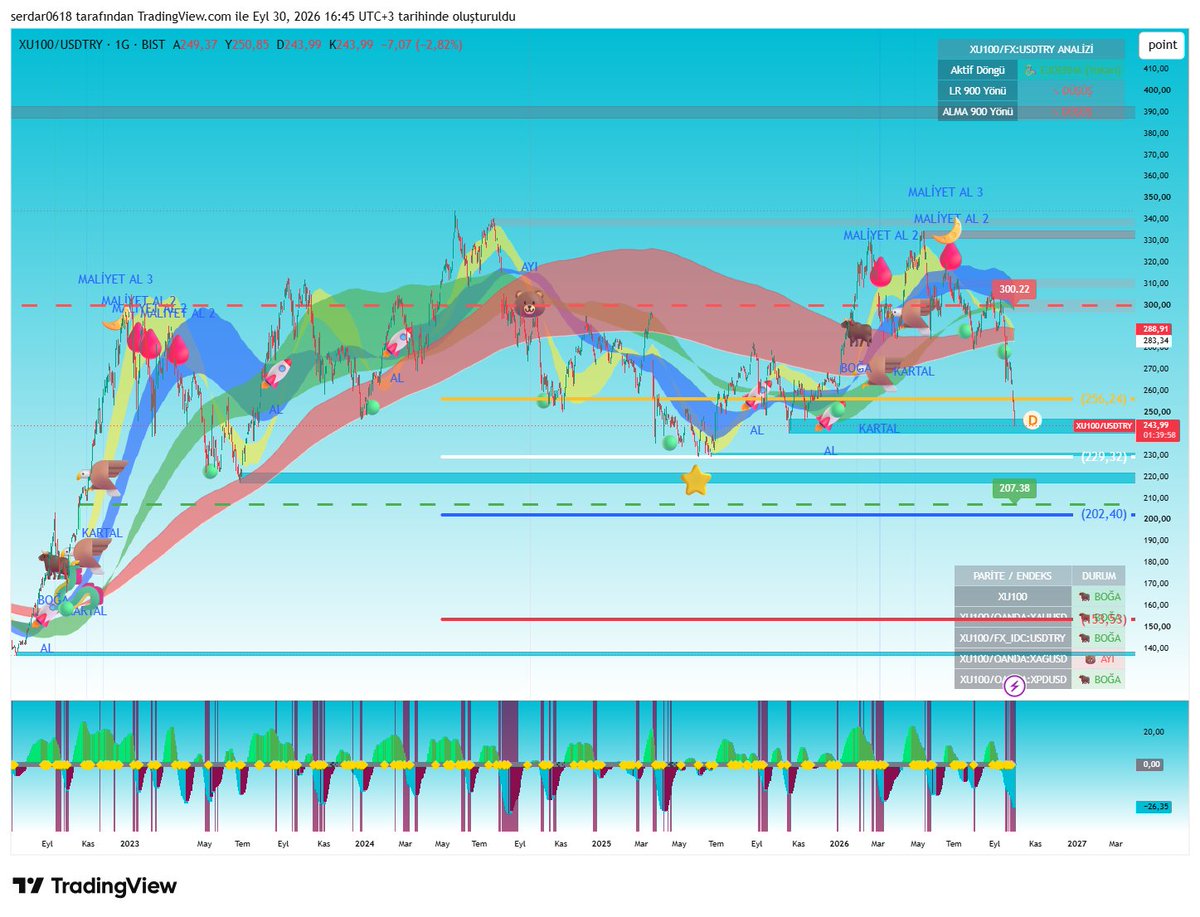Screen dimensions: 1200x917
Task: Click the LR 900 Yönü cell
Action: click(x=977, y=91)
